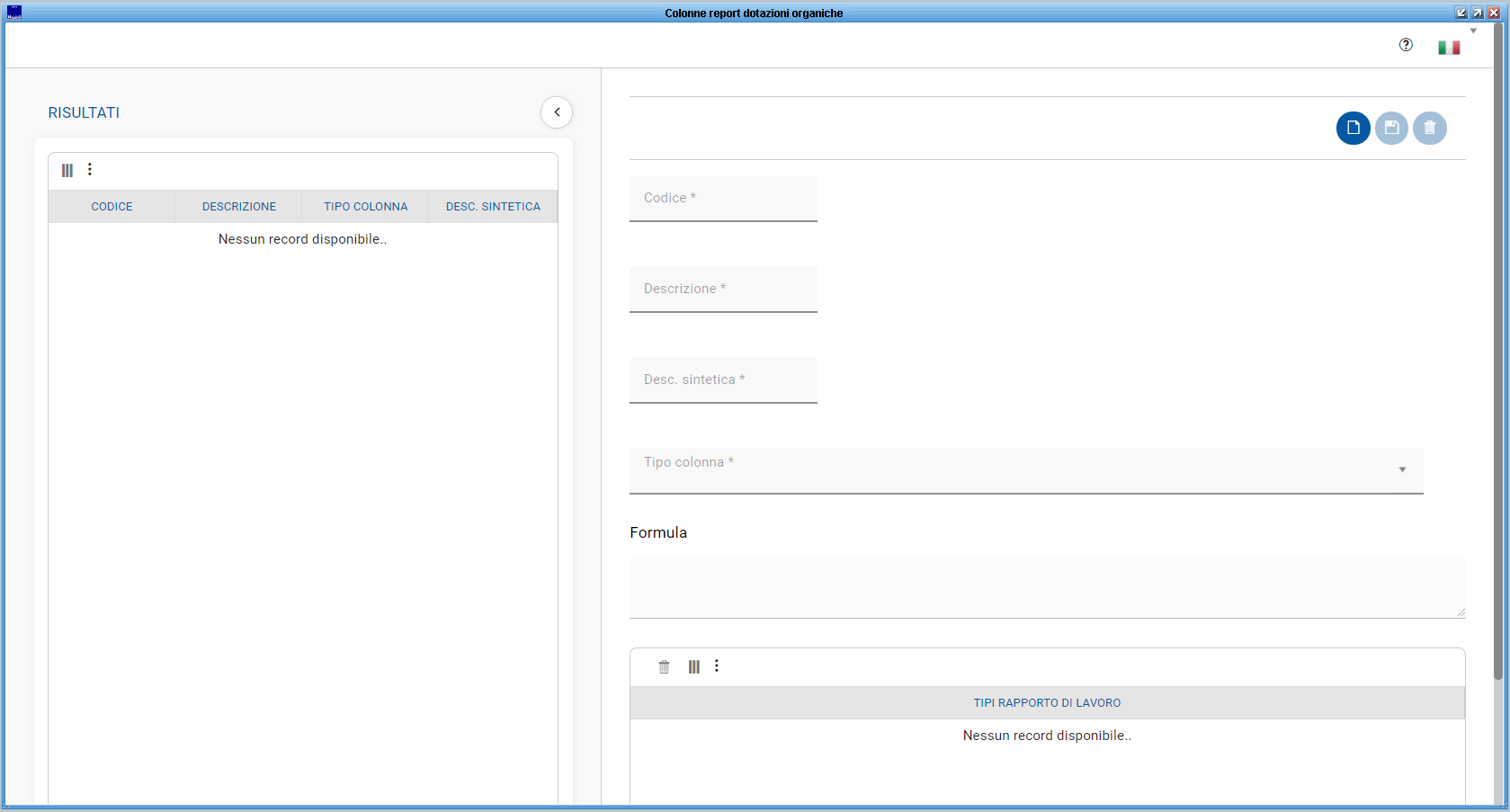Click the Formula label
This screenshot has width=1510, height=812.
click(x=658, y=532)
